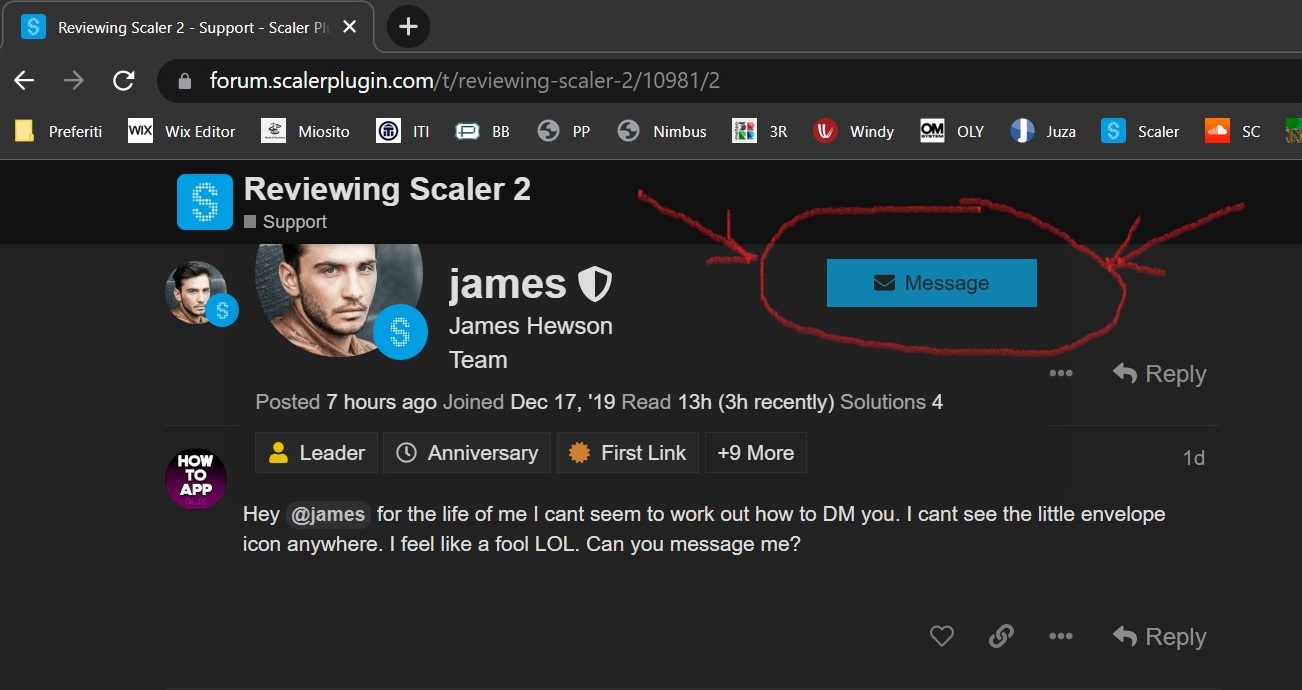Open the ITI bookmark

[403, 131]
